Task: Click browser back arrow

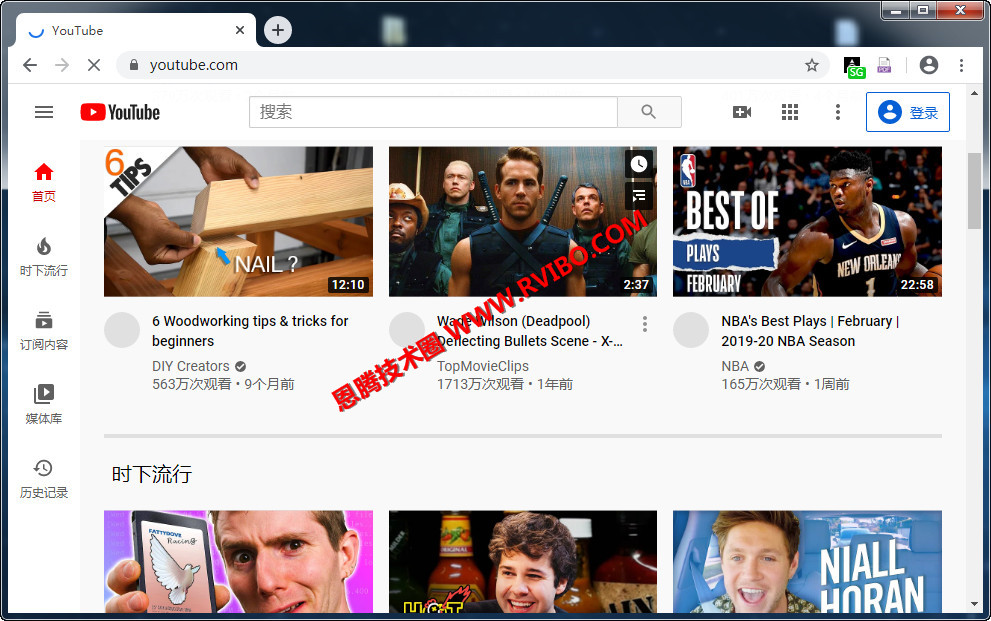Action: click(x=30, y=65)
